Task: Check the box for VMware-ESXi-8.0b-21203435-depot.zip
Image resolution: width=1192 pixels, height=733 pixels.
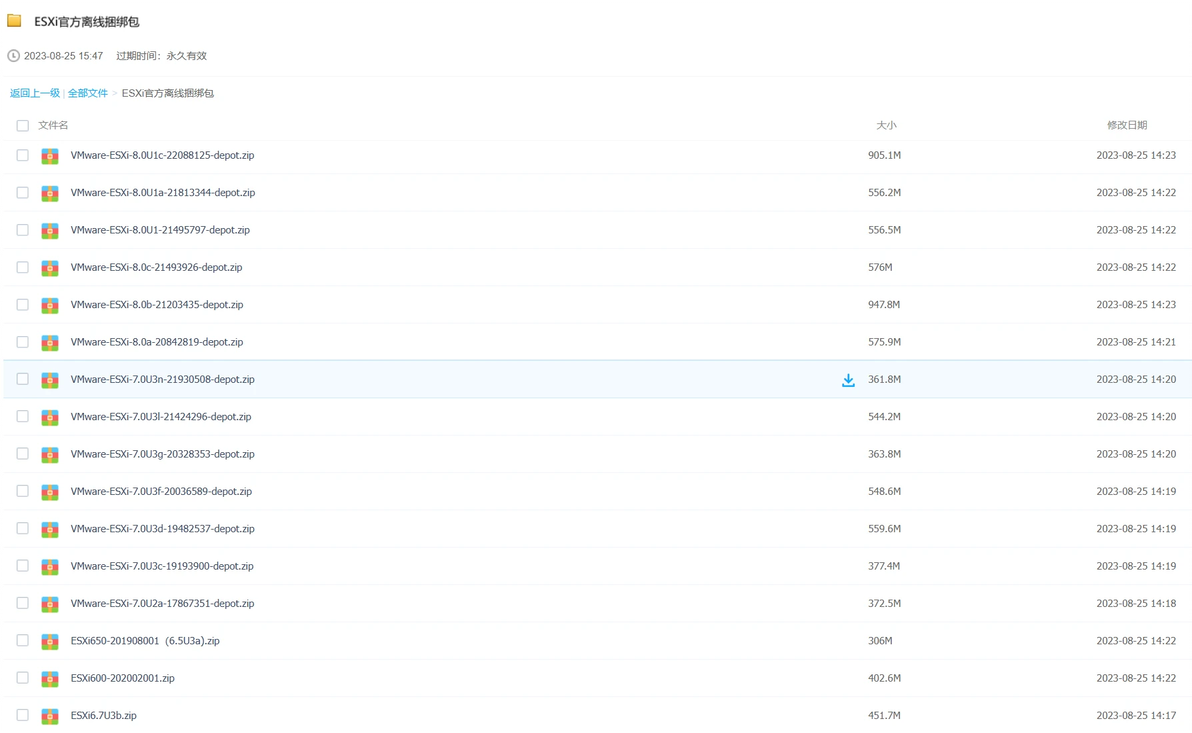Action: pyautogui.click(x=23, y=304)
